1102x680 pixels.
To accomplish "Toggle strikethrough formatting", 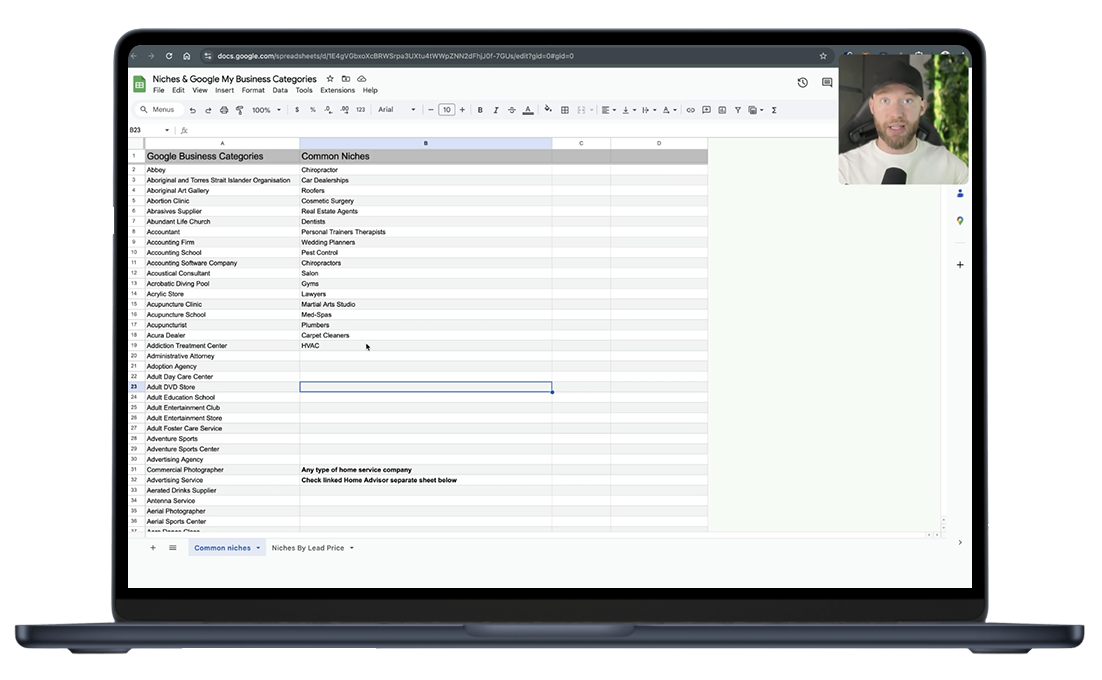I will (512, 110).
